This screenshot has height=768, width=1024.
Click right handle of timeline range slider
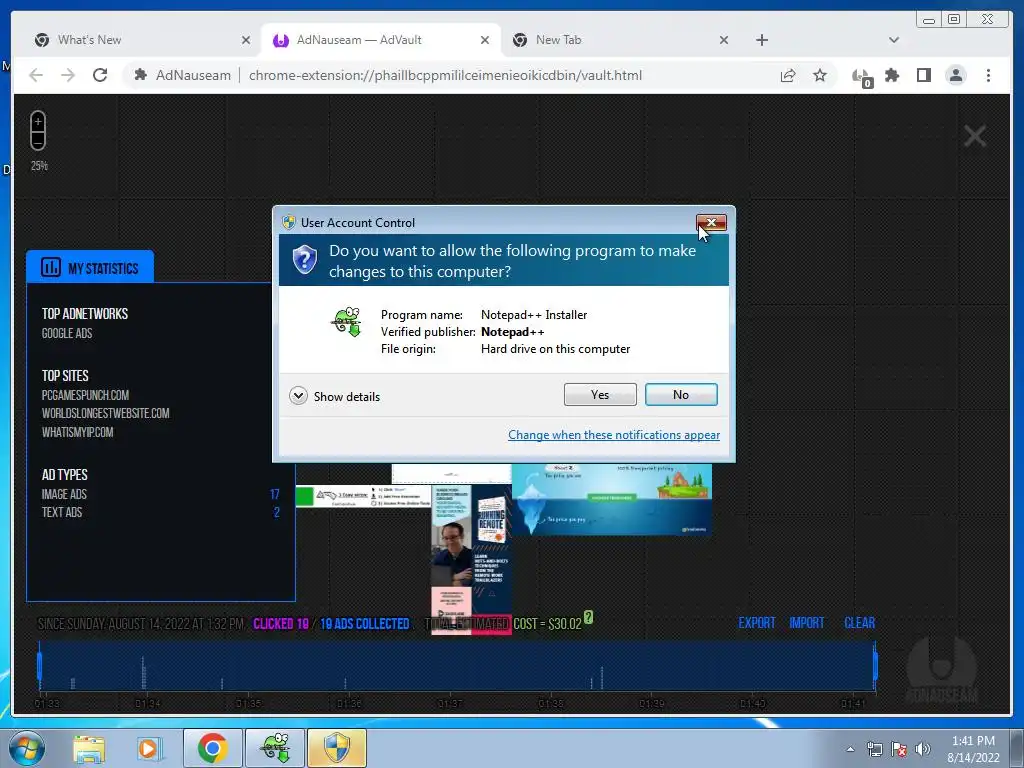pyautogui.click(x=875, y=665)
